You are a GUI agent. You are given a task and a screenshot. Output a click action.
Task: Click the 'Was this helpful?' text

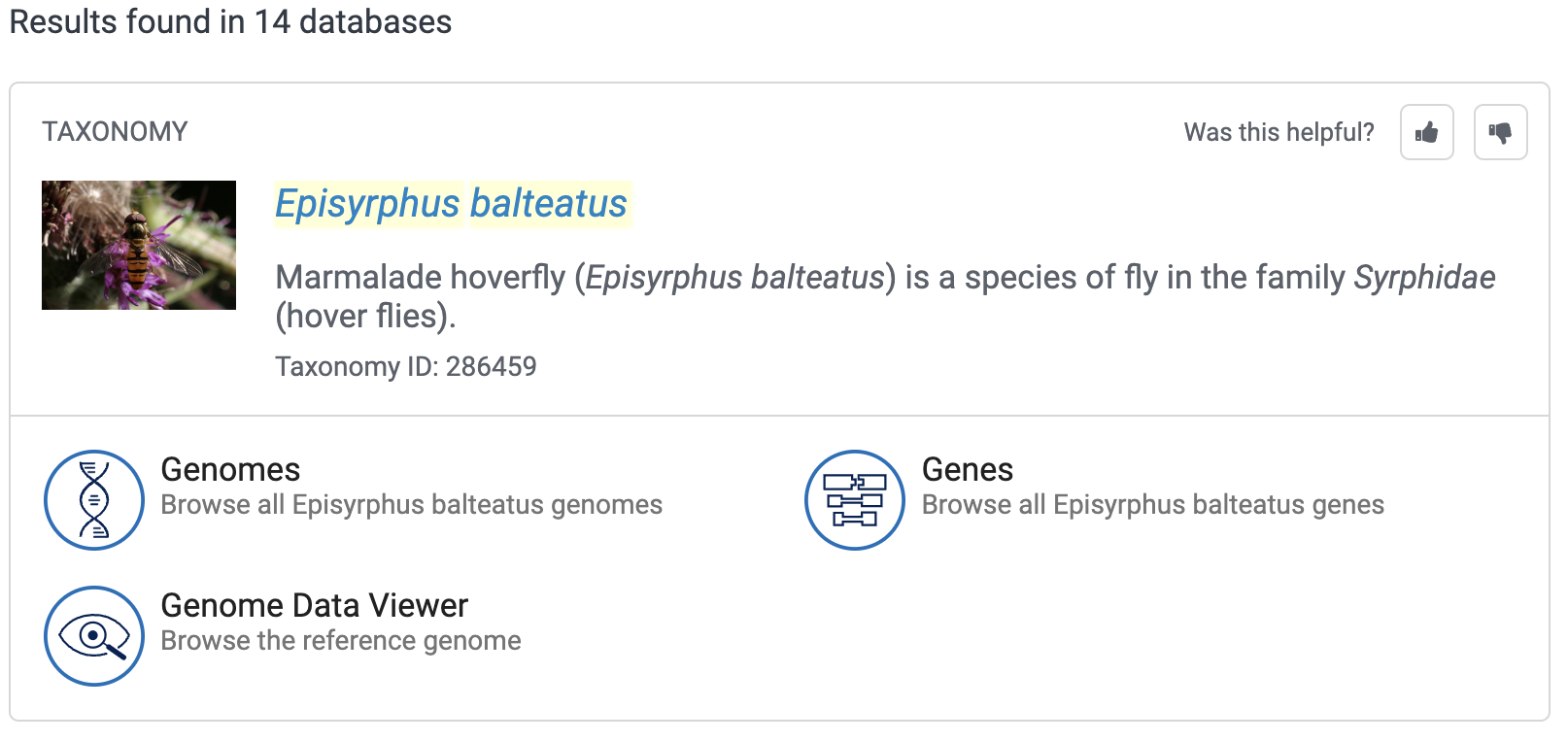click(1278, 132)
